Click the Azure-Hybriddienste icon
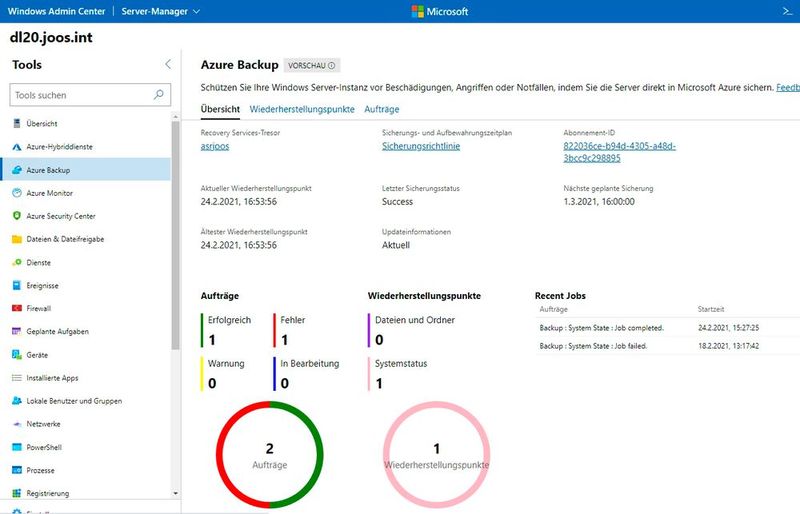The image size is (800, 514). coord(17,146)
